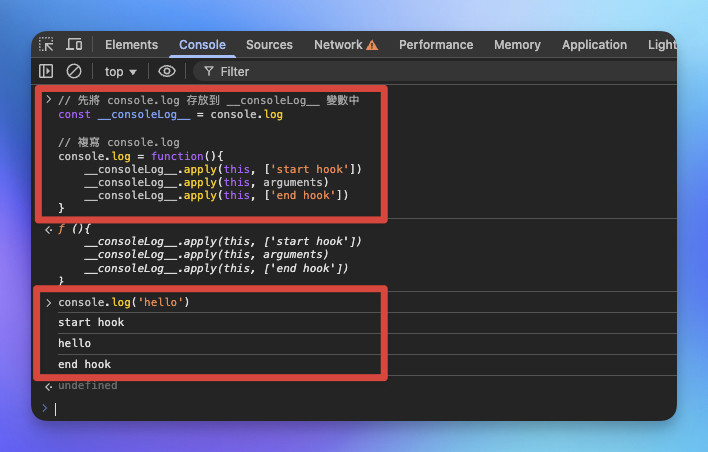Go to the Application tab

coord(594,45)
